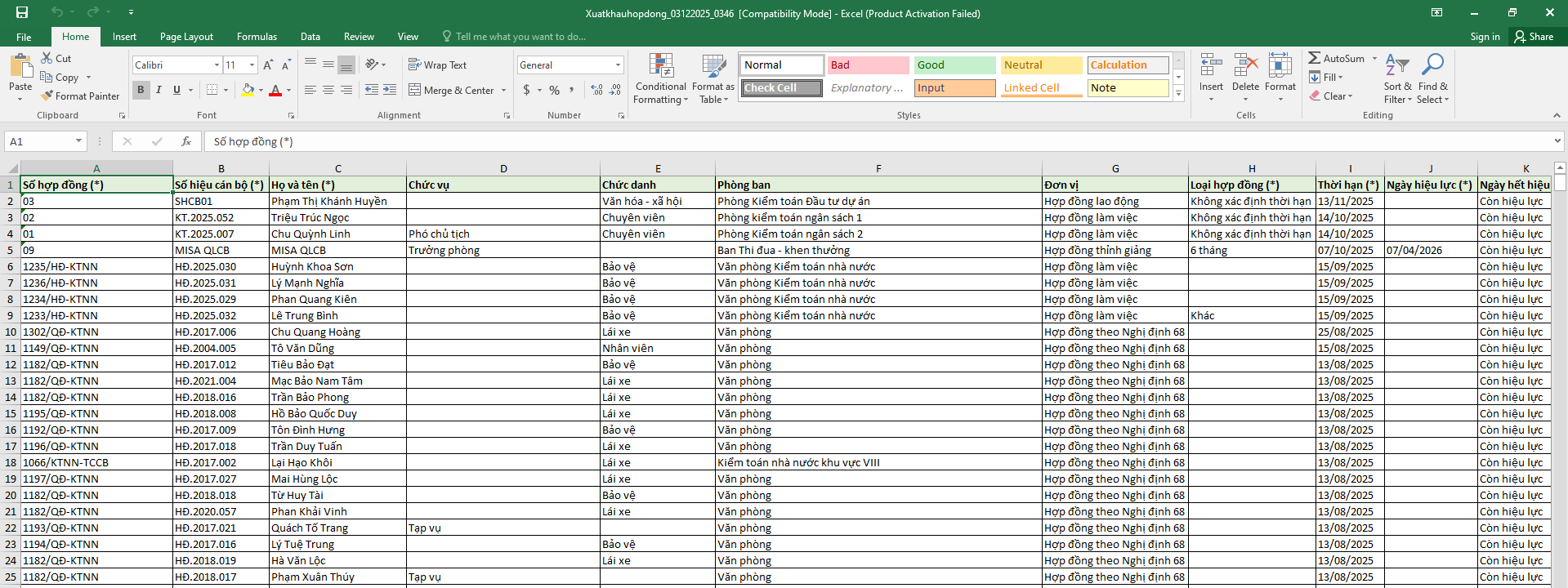This screenshot has height=588, width=1568.
Task: Click the Format Painter brush icon
Action: point(47,96)
